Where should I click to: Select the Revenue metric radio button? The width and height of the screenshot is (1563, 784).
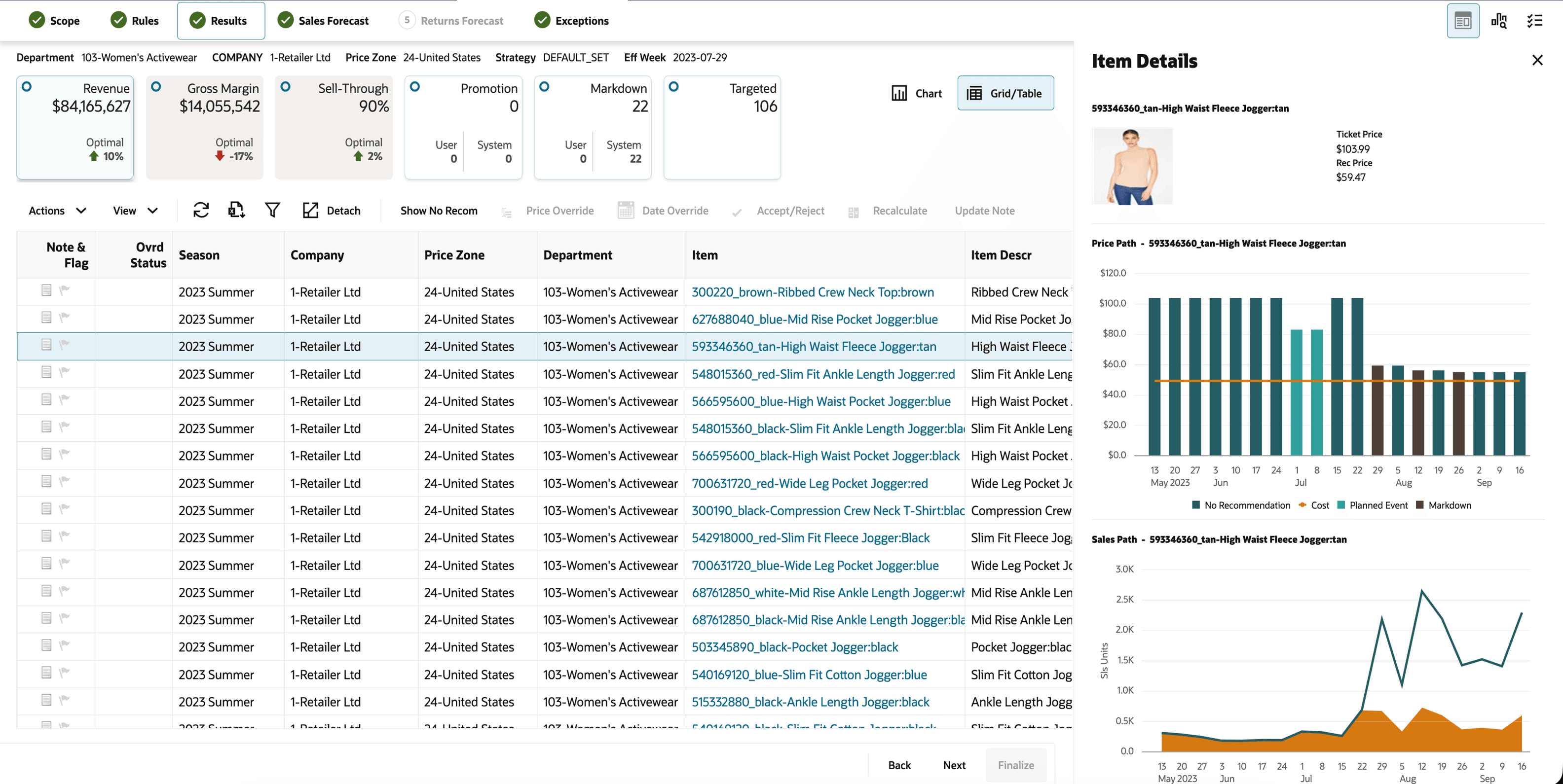coord(27,86)
